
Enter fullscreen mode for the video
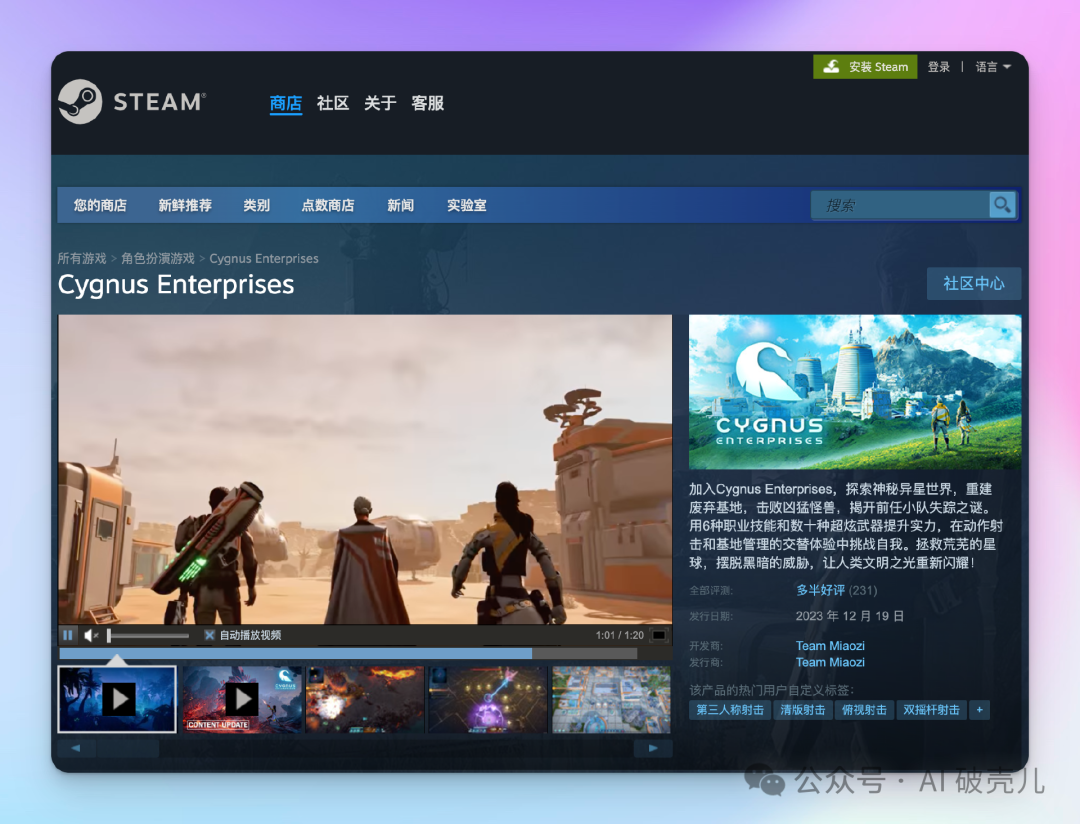[659, 635]
